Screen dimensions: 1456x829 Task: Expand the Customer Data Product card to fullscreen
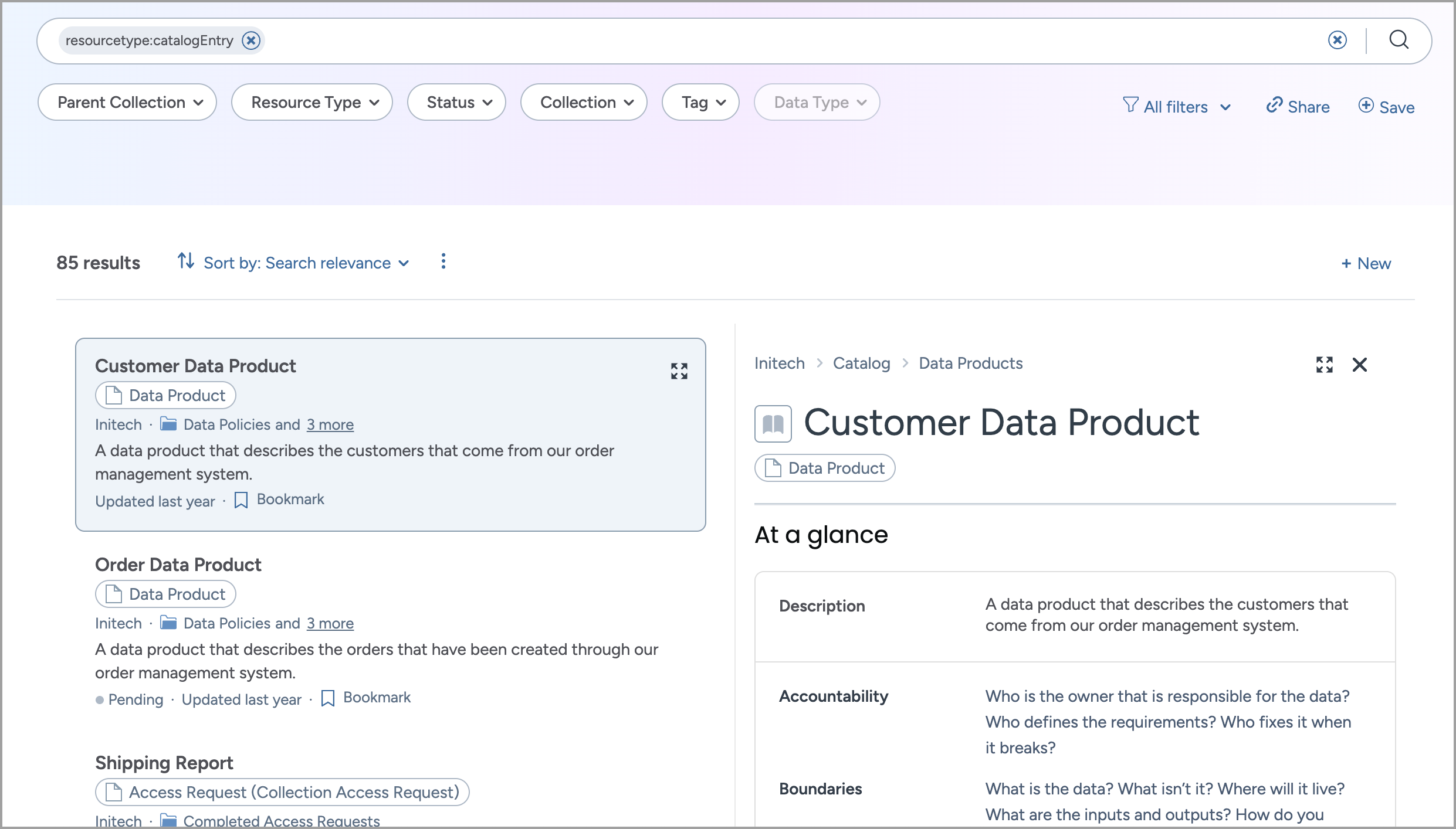point(679,371)
